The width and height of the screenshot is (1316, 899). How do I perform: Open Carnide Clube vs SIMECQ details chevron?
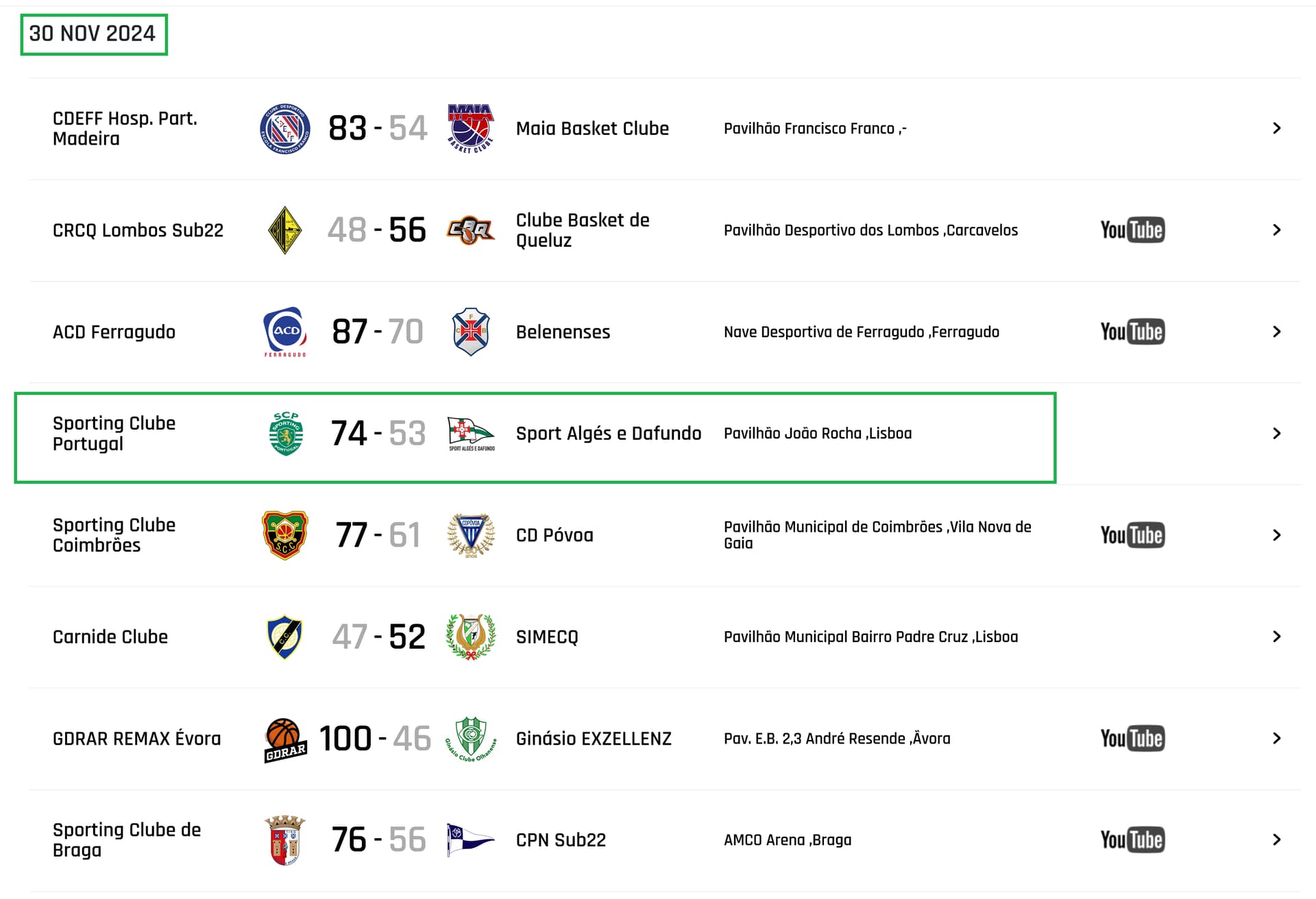(x=1276, y=637)
